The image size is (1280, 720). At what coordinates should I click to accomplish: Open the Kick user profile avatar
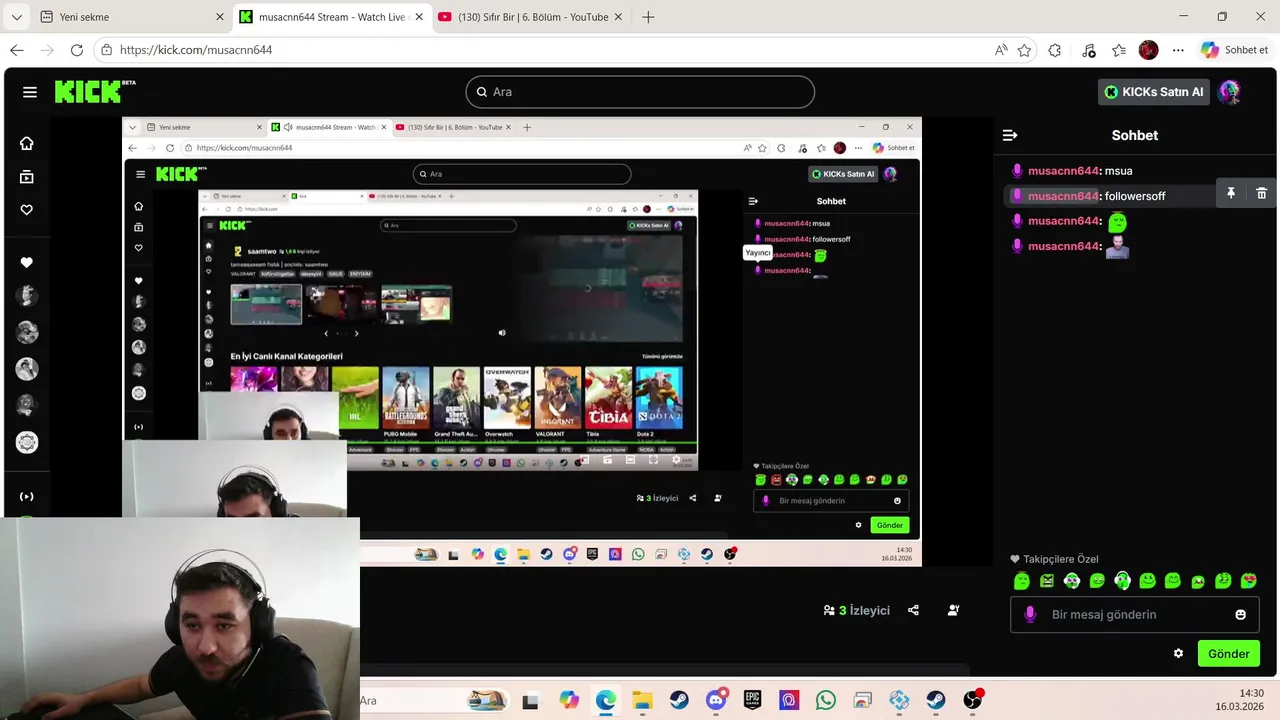tap(1229, 92)
